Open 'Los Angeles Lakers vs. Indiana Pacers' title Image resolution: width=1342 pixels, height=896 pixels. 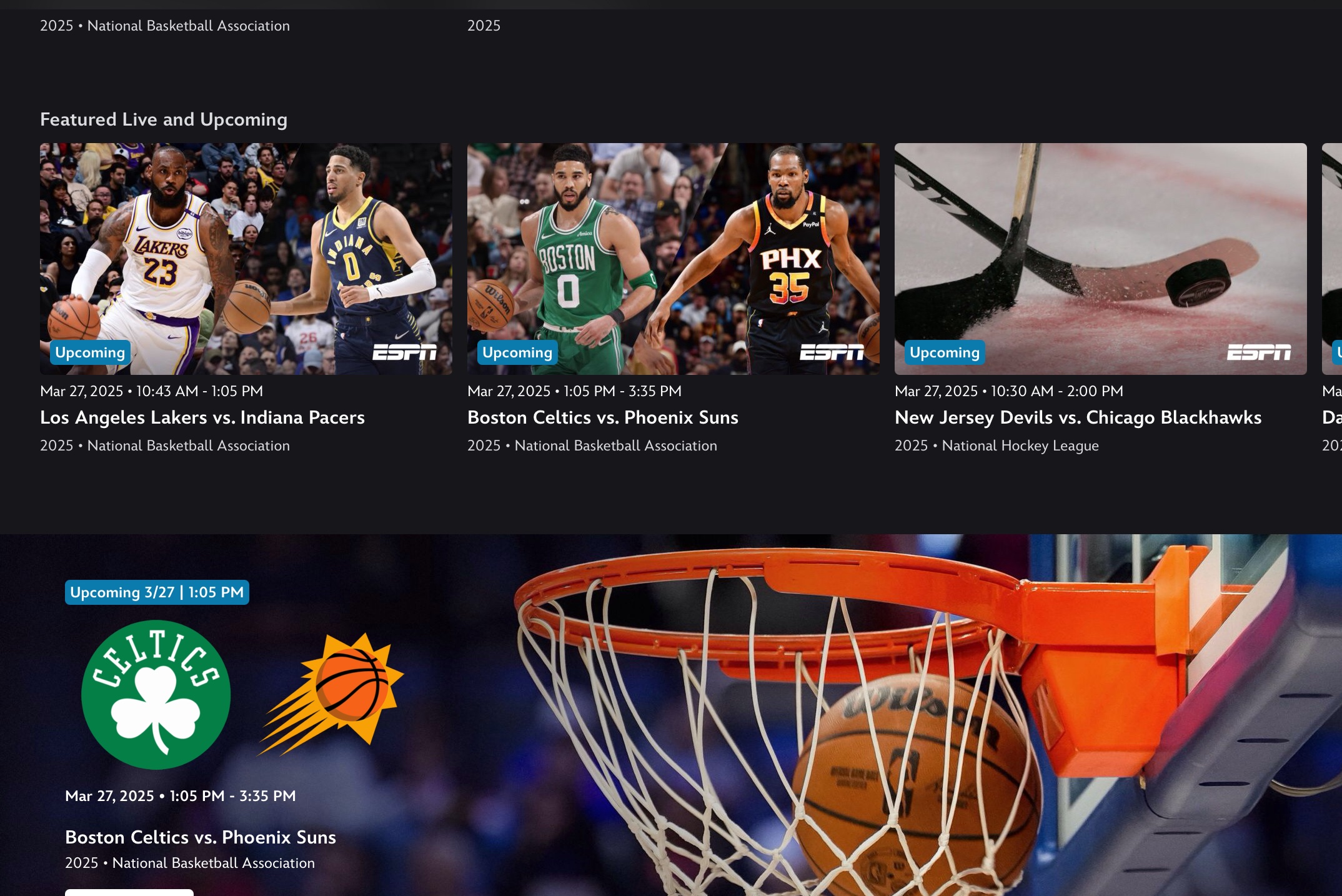[202, 417]
